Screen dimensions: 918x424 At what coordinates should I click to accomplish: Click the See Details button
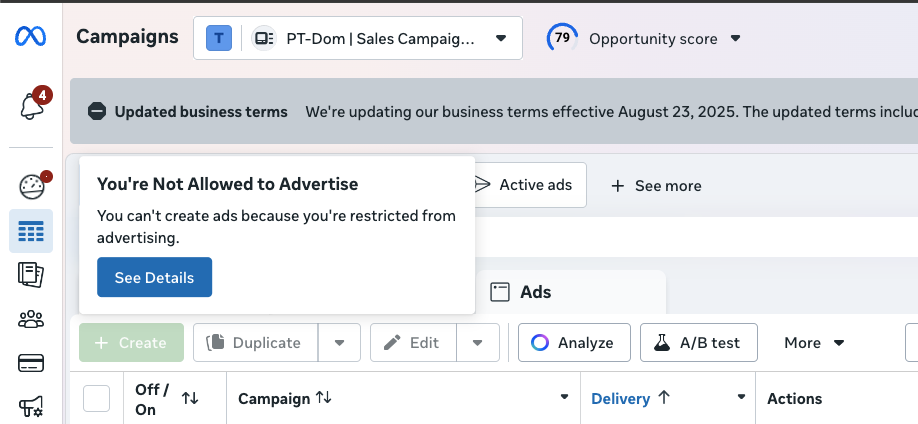point(154,278)
